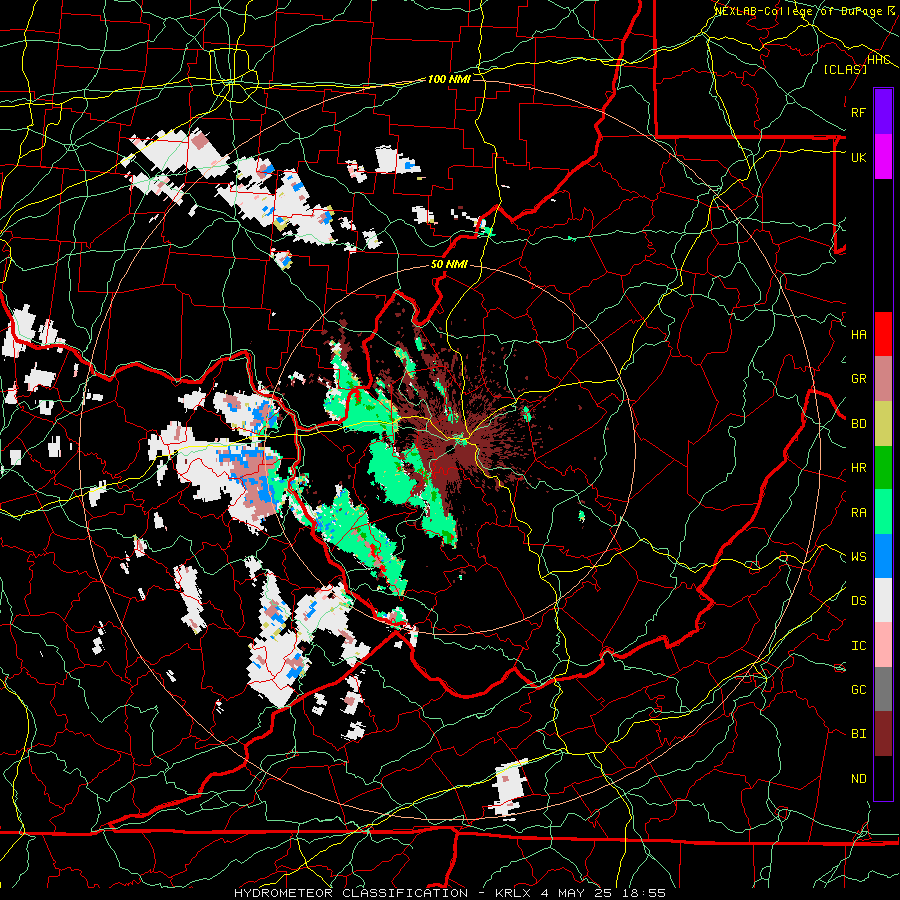Image resolution: width=900 pixels, height=900 pixels.
Task: Click the dark green HR legend swatch
Action: 883,468
